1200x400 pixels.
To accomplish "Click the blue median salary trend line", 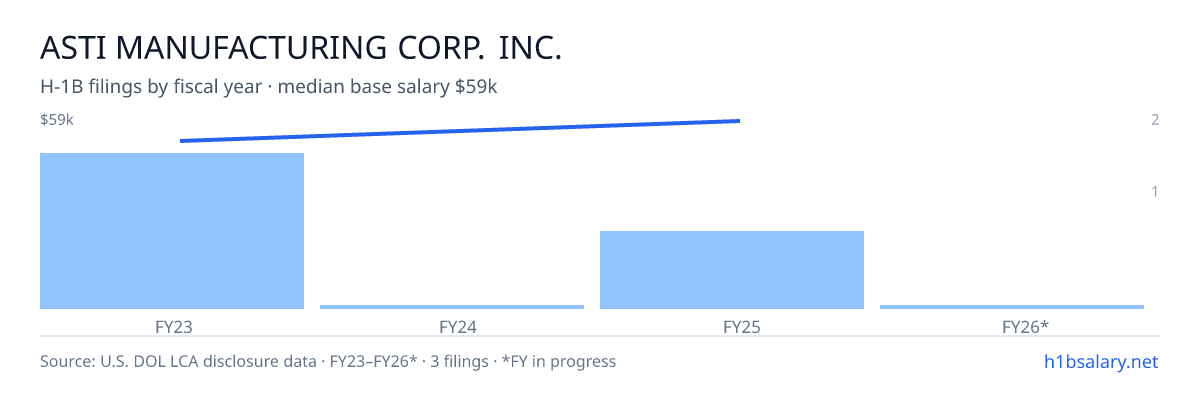I will coord(460,131).
